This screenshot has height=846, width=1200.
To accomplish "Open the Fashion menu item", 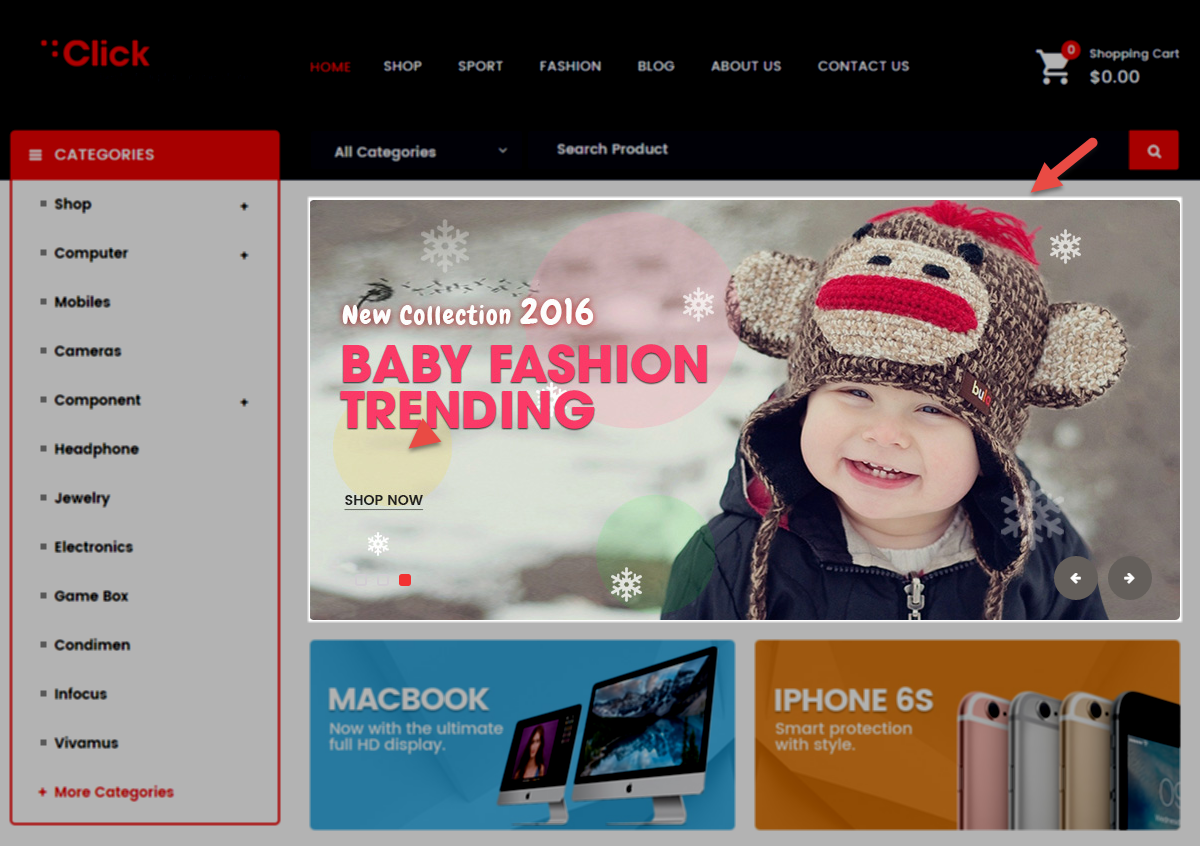I will click(x=571, y=66).
